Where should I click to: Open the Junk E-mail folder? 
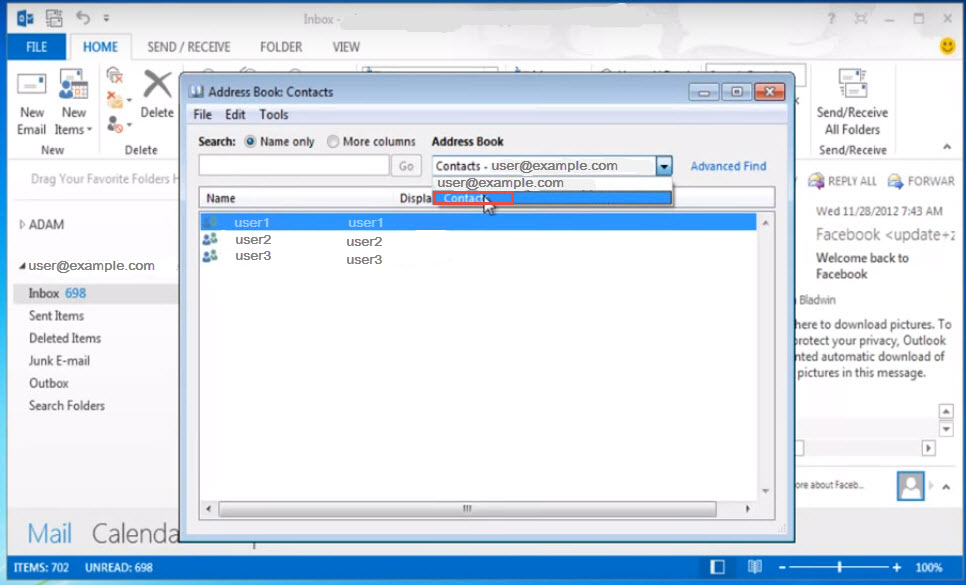tap(59, 361)
